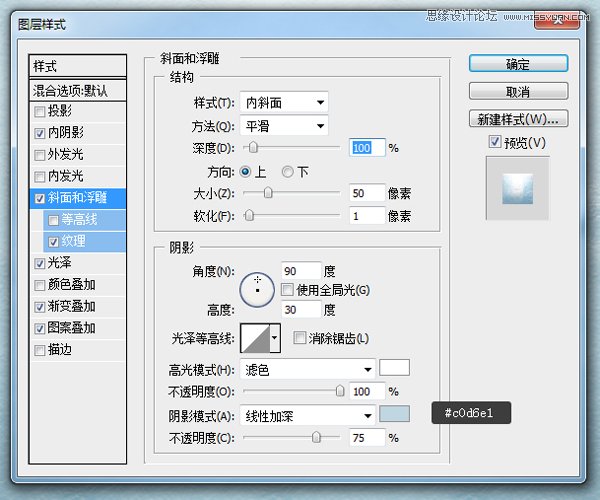The width and height of the screenshot is (600, 500).
Task: Uncheck the 内阴影 inner shadow checkbox
Action: [39, 133]
